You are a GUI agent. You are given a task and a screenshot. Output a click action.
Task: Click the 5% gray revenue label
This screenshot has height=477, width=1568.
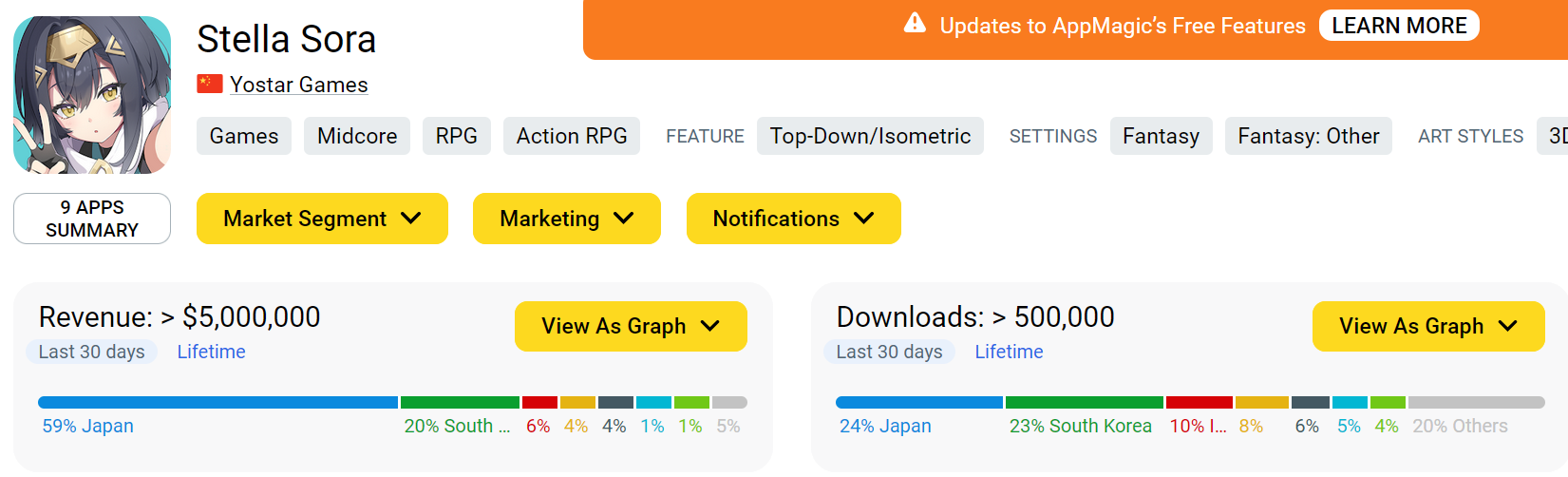(728, 426)
